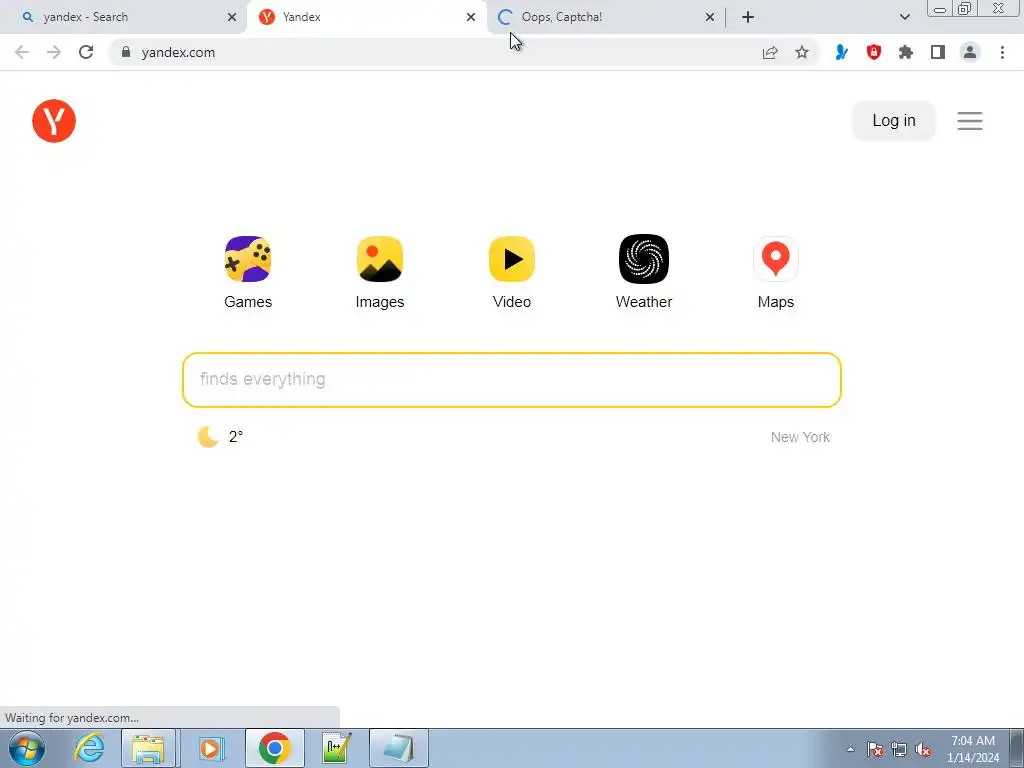This screenshot has height=768, width=1024.
Task: Click the New York location link
Action: click(x=800, y=437)
